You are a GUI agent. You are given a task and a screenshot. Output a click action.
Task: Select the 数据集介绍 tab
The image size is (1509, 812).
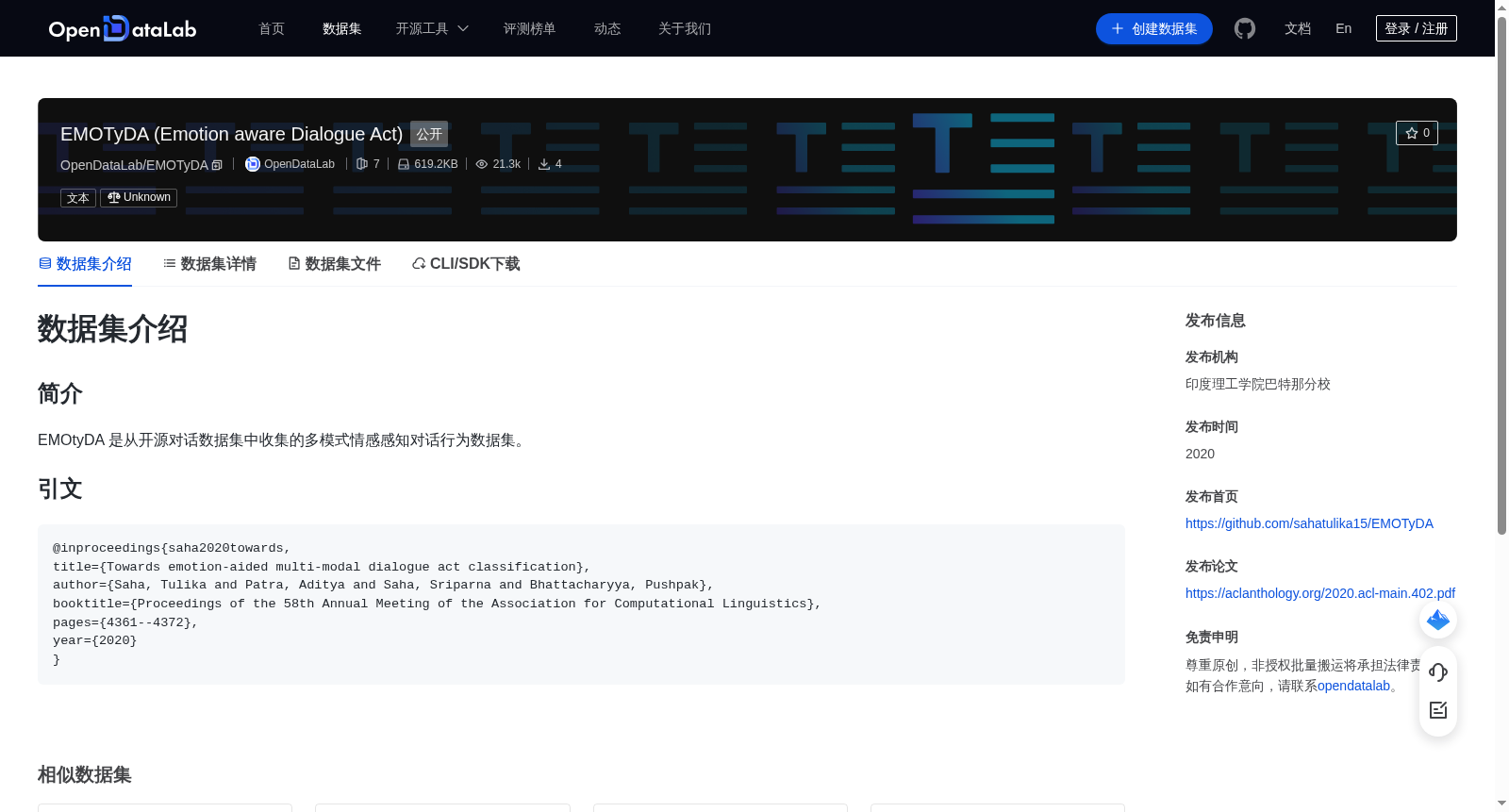(x=85, y=264)
